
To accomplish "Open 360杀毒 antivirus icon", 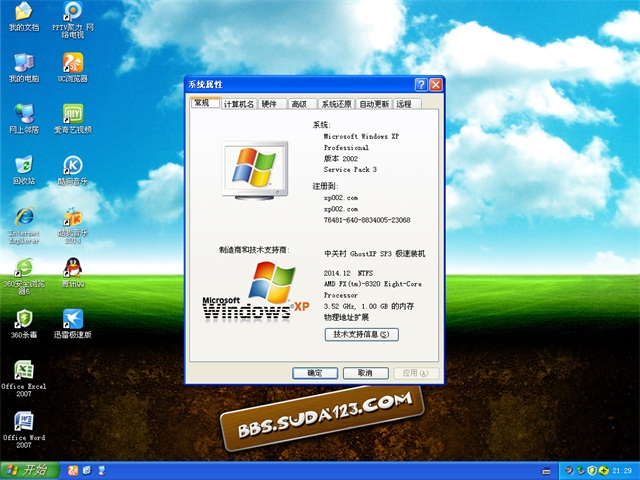I will click(23, 319).
